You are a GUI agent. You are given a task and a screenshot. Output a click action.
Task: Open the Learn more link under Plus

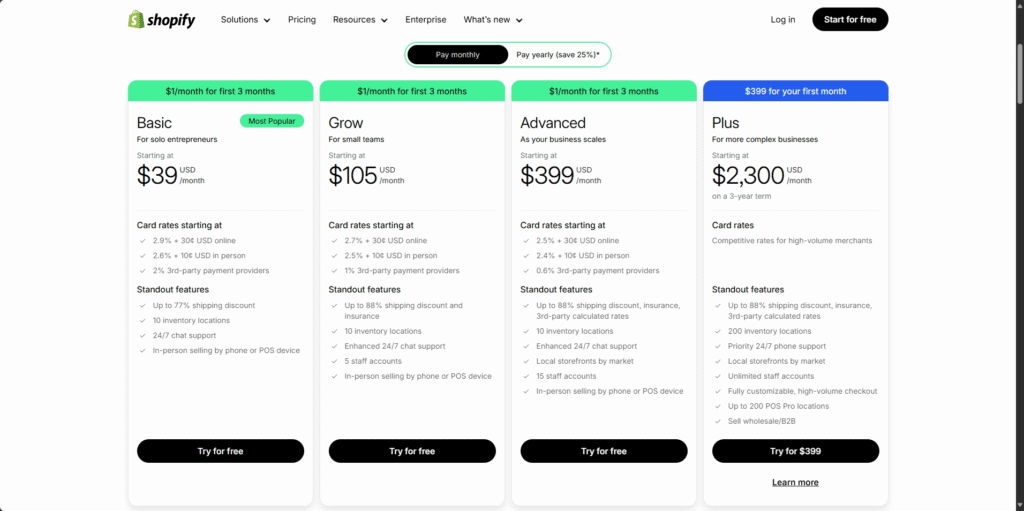[795, 482]
